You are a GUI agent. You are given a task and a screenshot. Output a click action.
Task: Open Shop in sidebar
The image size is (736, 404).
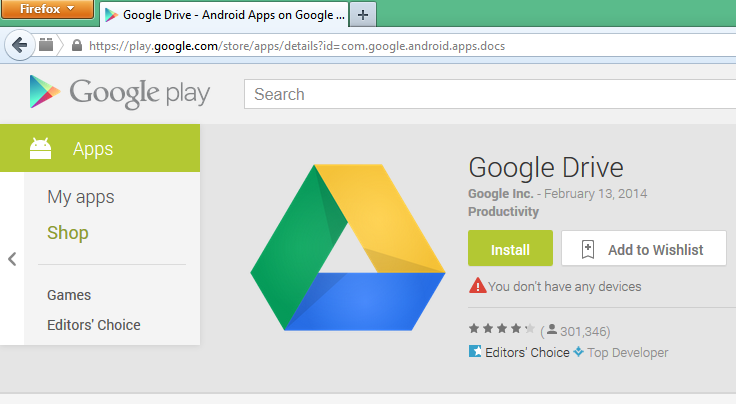68,233
